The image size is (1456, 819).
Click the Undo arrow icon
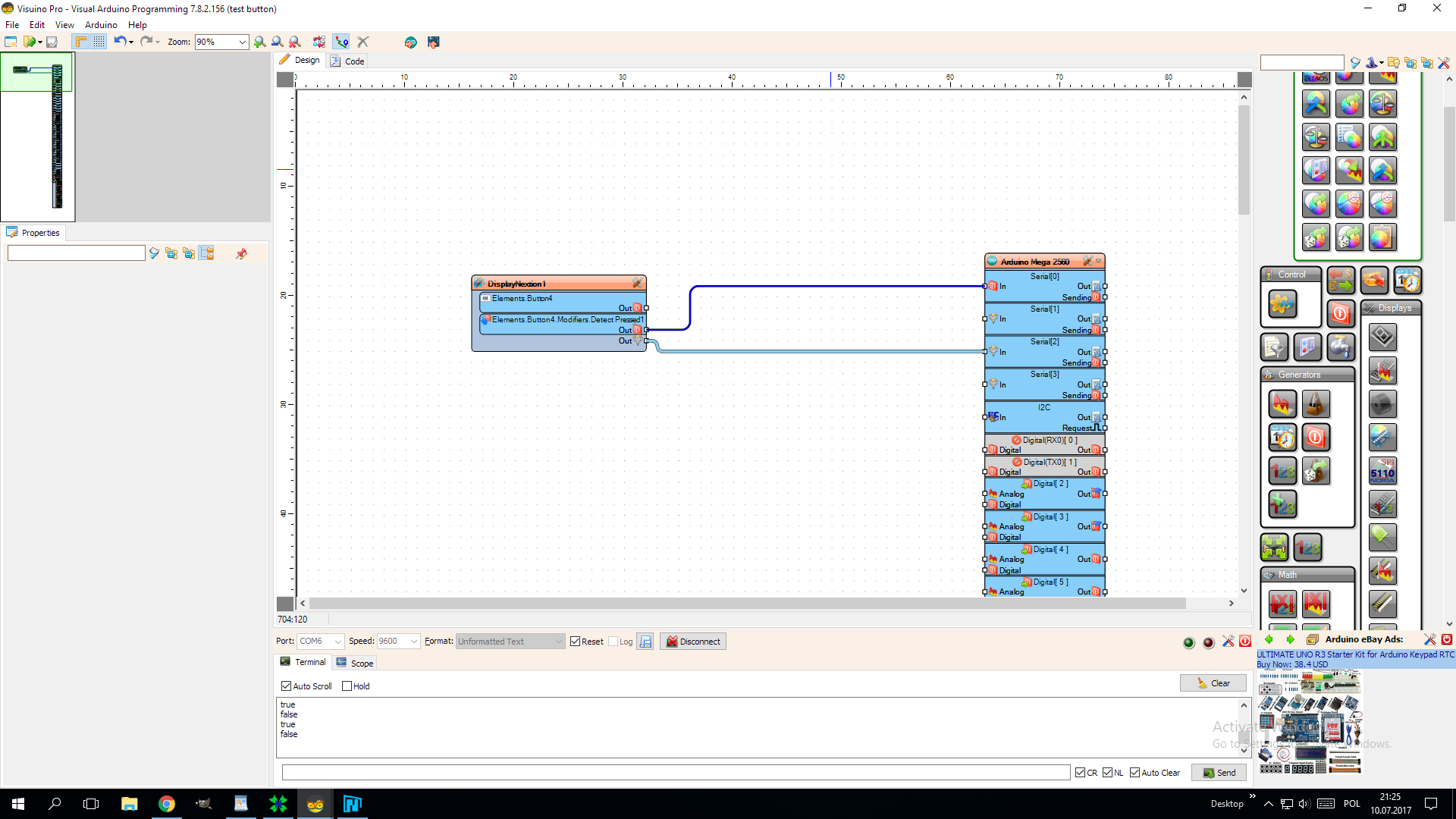[x=120, y=42]
